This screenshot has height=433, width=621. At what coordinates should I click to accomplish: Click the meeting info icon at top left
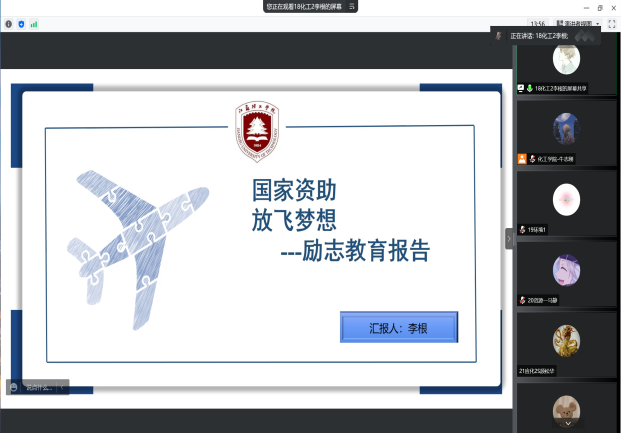9,23
